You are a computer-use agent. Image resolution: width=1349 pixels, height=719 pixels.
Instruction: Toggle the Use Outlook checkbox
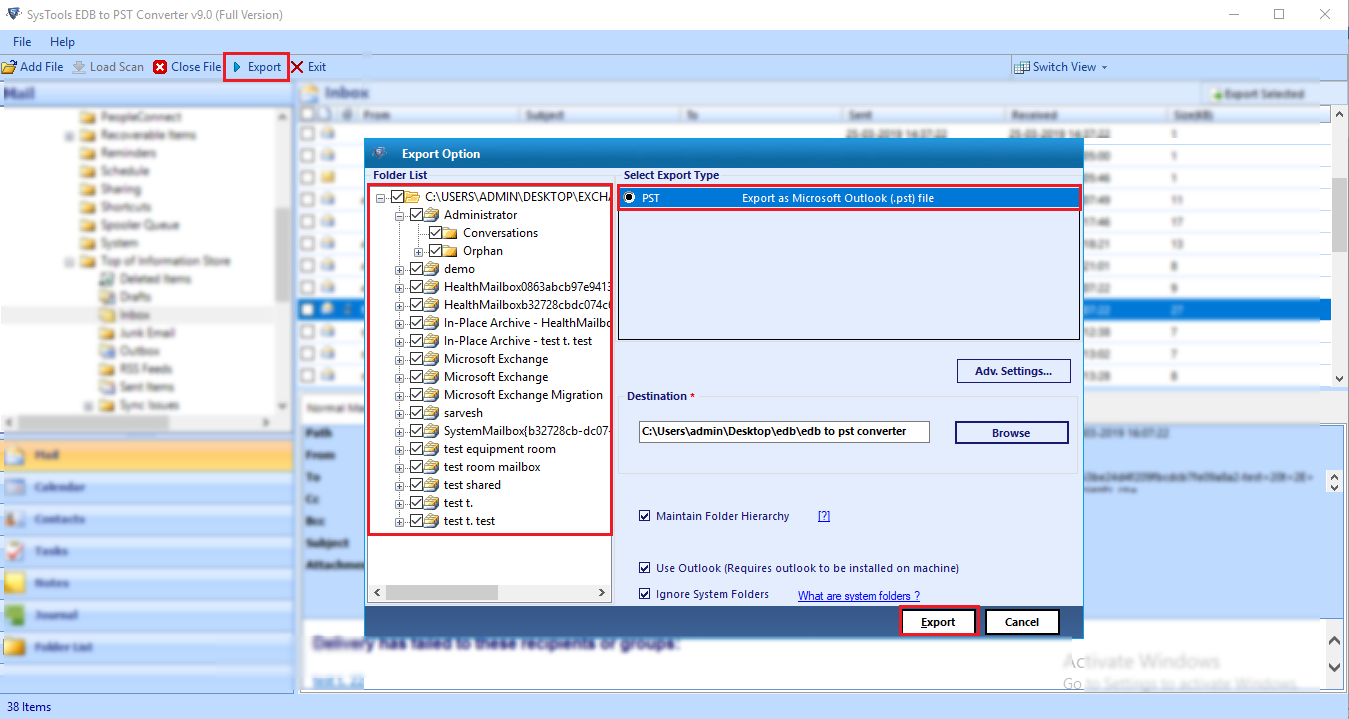coord(645,568)
